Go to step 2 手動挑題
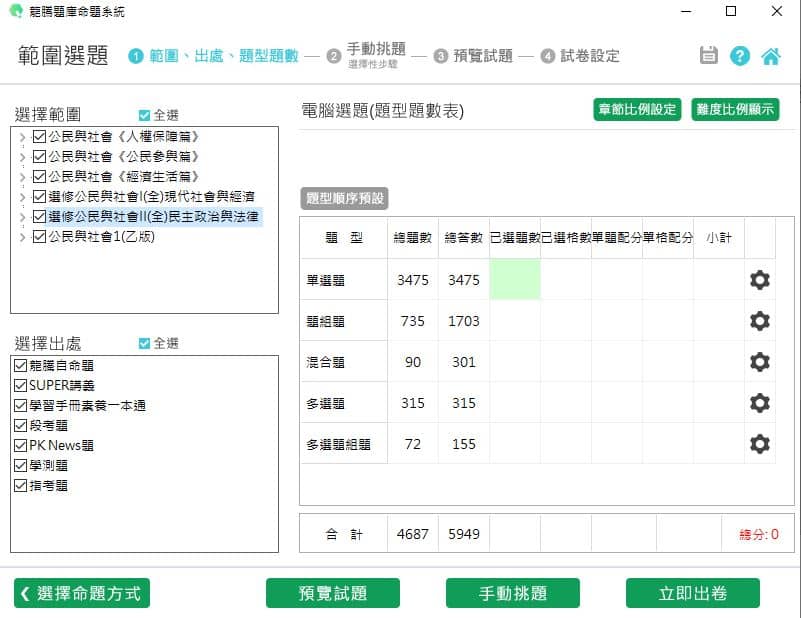 click(x=367, y=55)
